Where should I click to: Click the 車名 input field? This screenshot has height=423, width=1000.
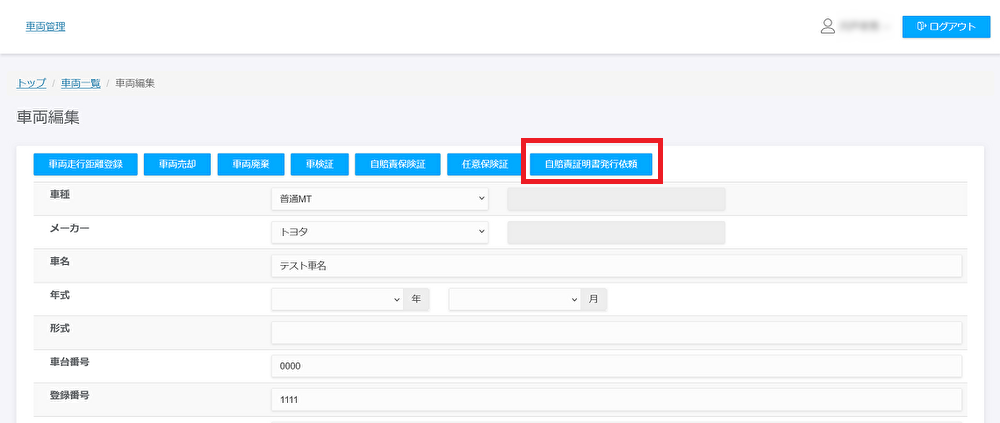tap(615, 266)
